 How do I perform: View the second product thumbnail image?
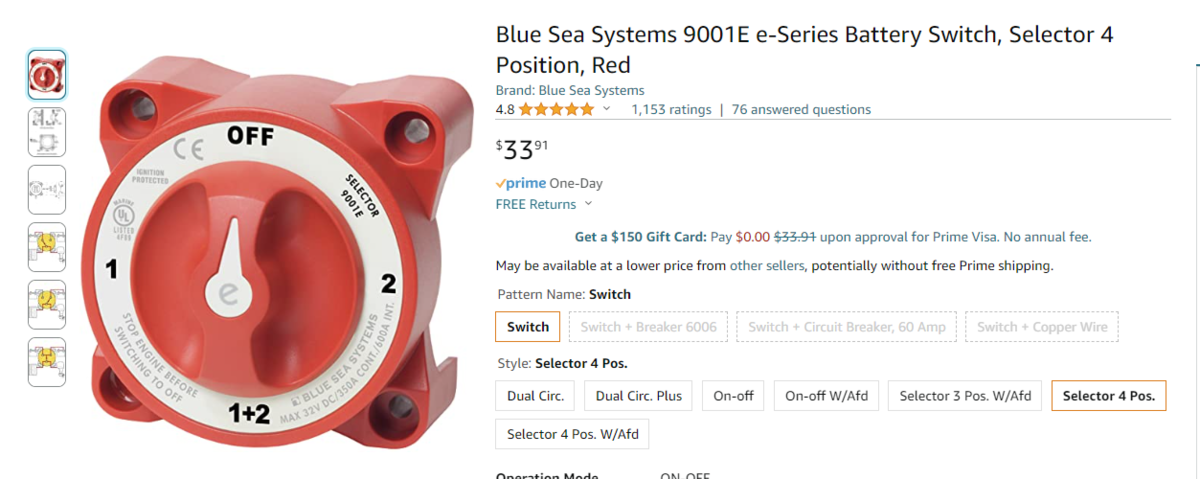pos(46,132)
